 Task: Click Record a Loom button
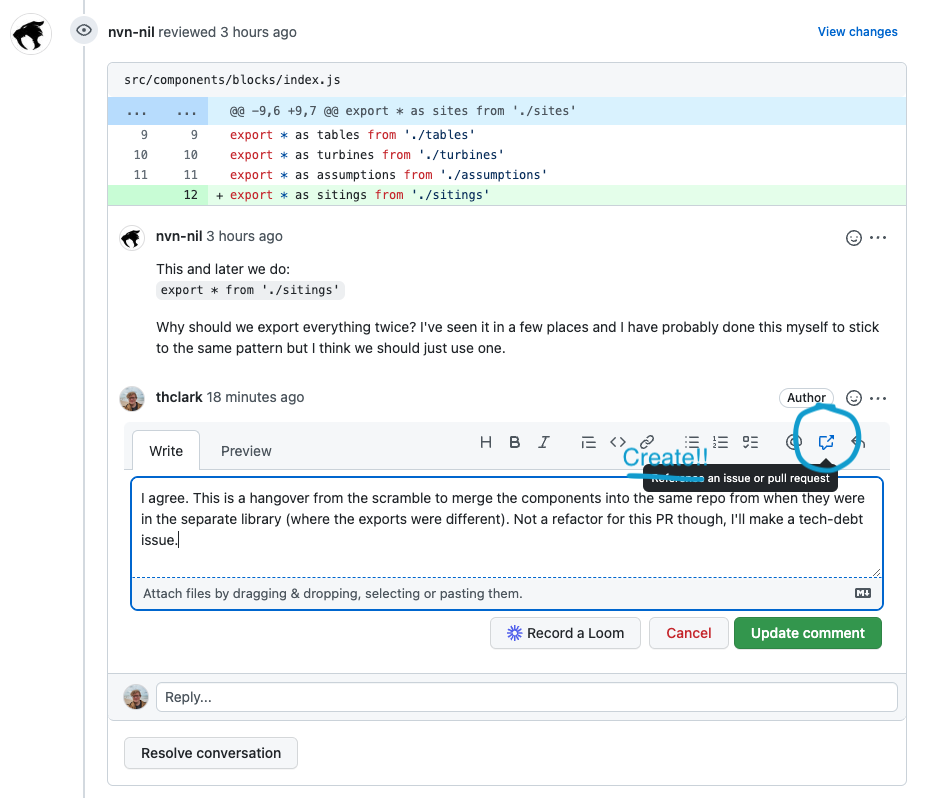pyautogui.click(x=565, y=633)
